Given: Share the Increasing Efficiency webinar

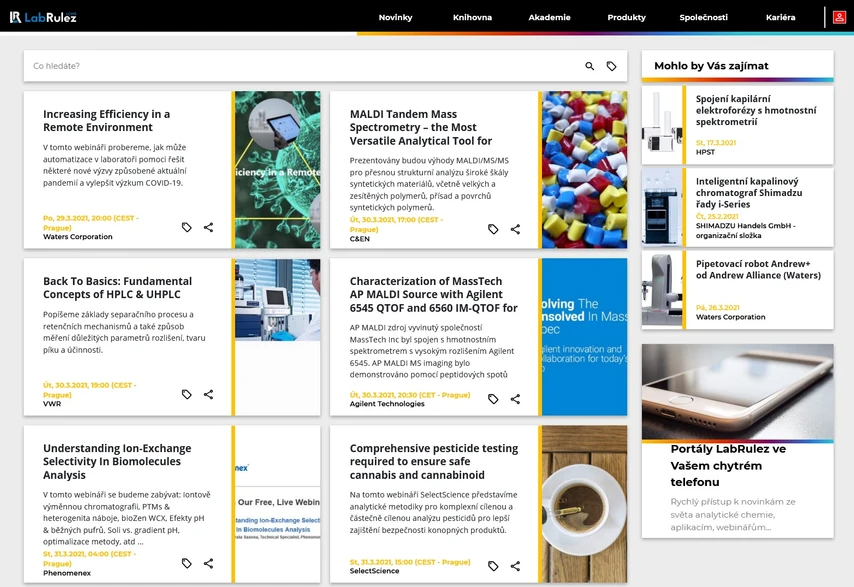Looking at the screenshot, I should point(208,227).
